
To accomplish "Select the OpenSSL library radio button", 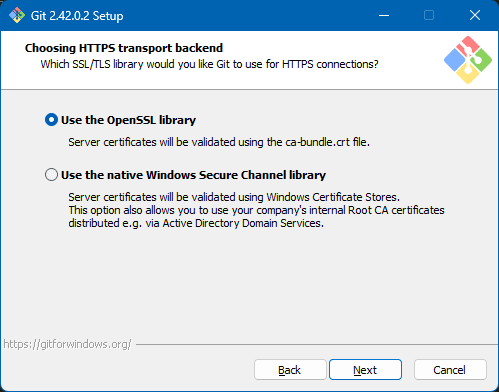I will pos(51,120).
